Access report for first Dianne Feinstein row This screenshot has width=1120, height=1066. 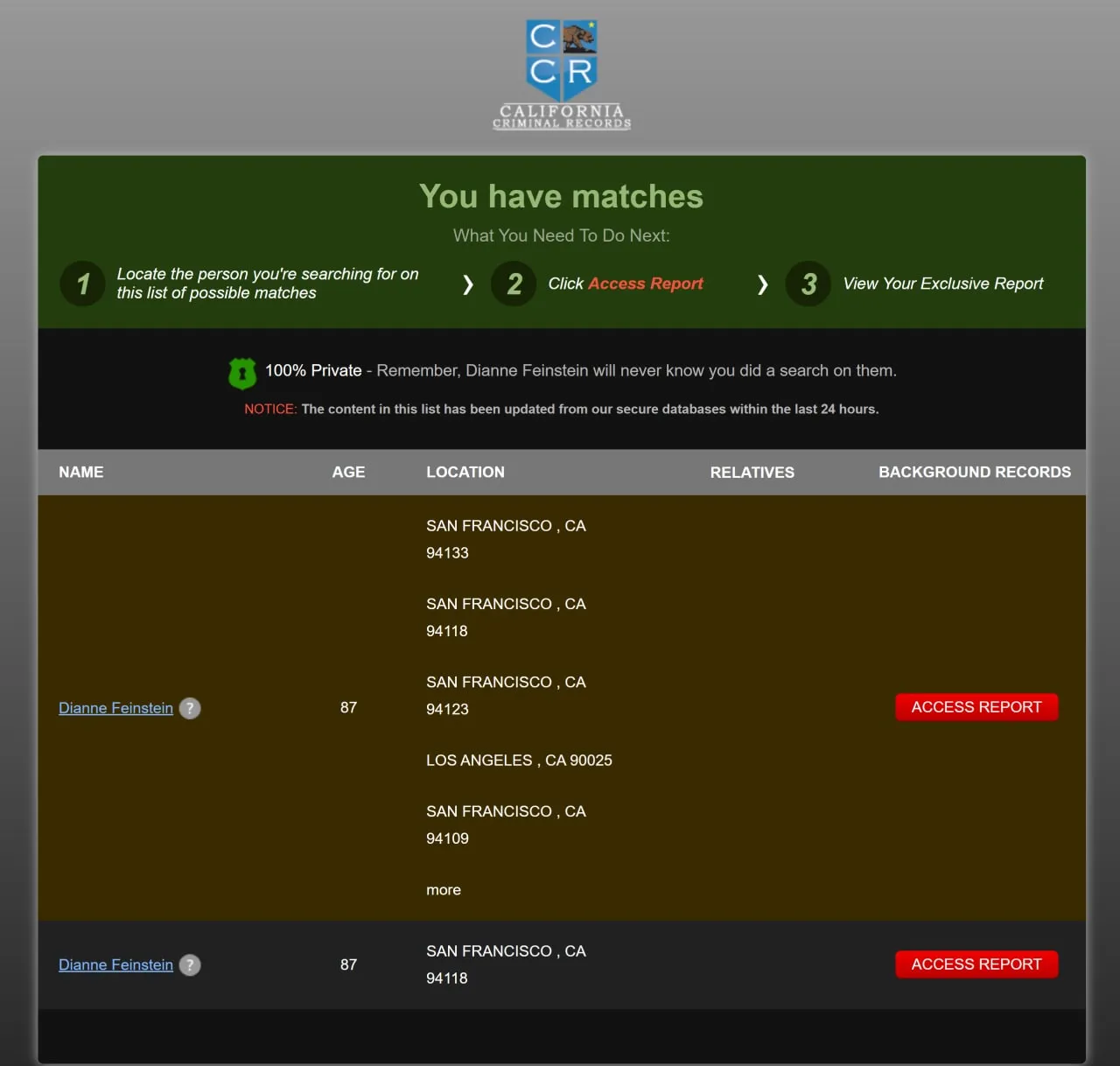pyautogui.click(x=976, y=707)
